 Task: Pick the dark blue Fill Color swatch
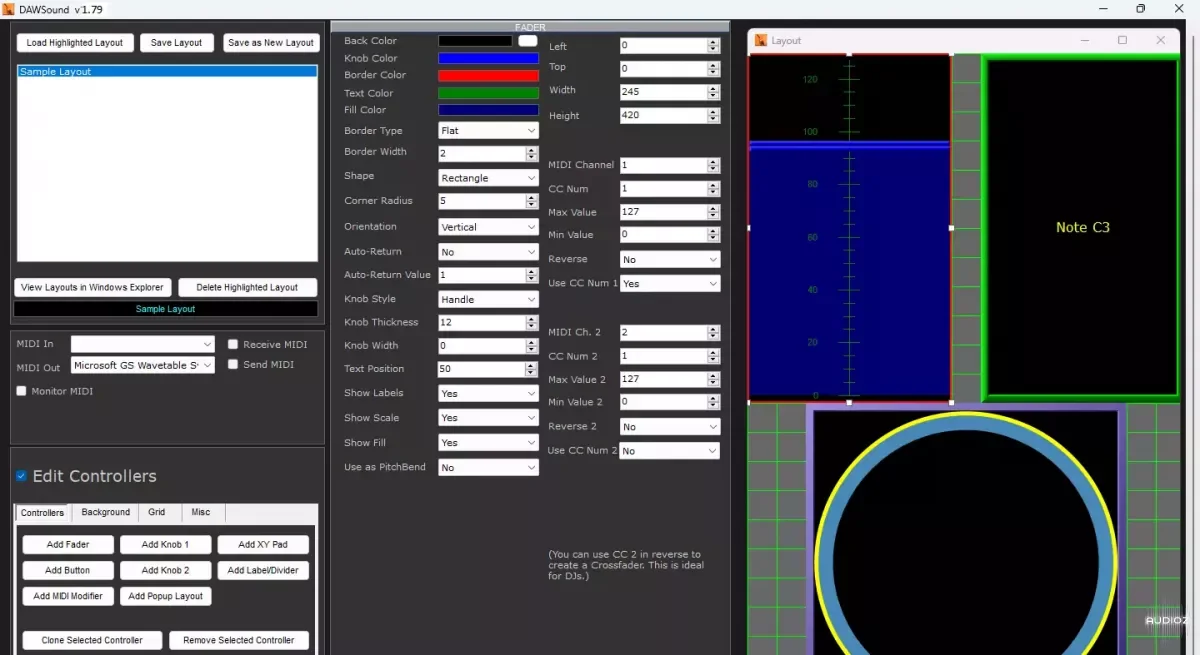[x=488, y=110]
